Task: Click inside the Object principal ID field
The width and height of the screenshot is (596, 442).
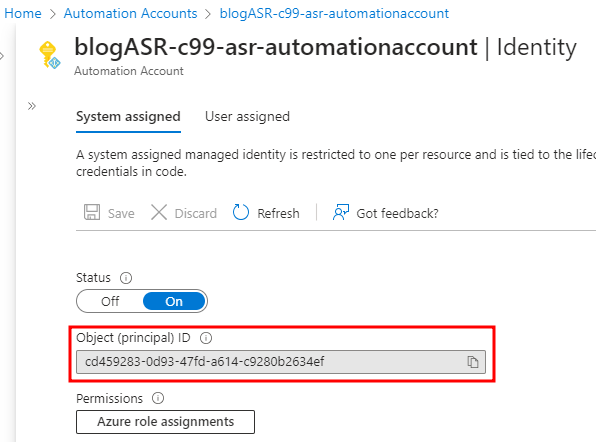Action: click(281, 362)
